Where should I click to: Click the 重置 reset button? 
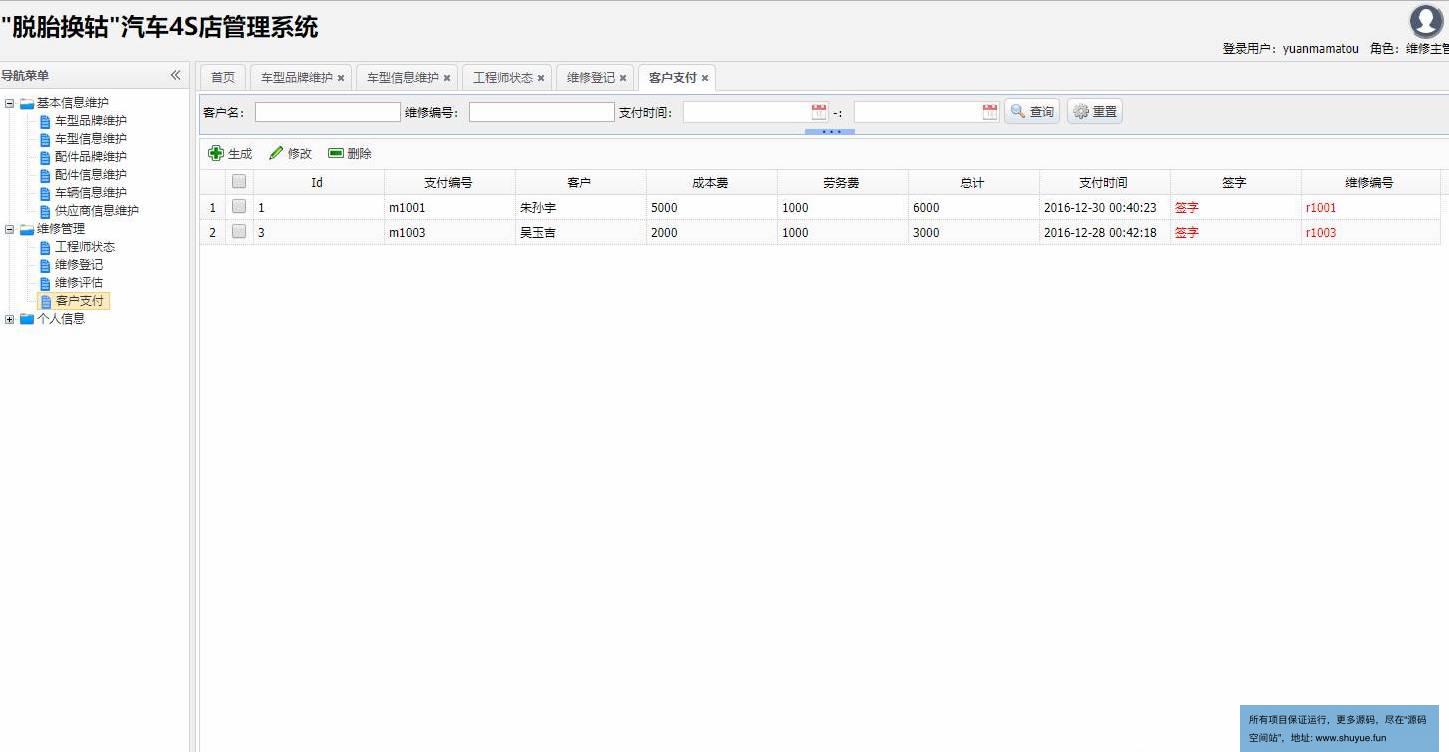tap(1095, 112)
